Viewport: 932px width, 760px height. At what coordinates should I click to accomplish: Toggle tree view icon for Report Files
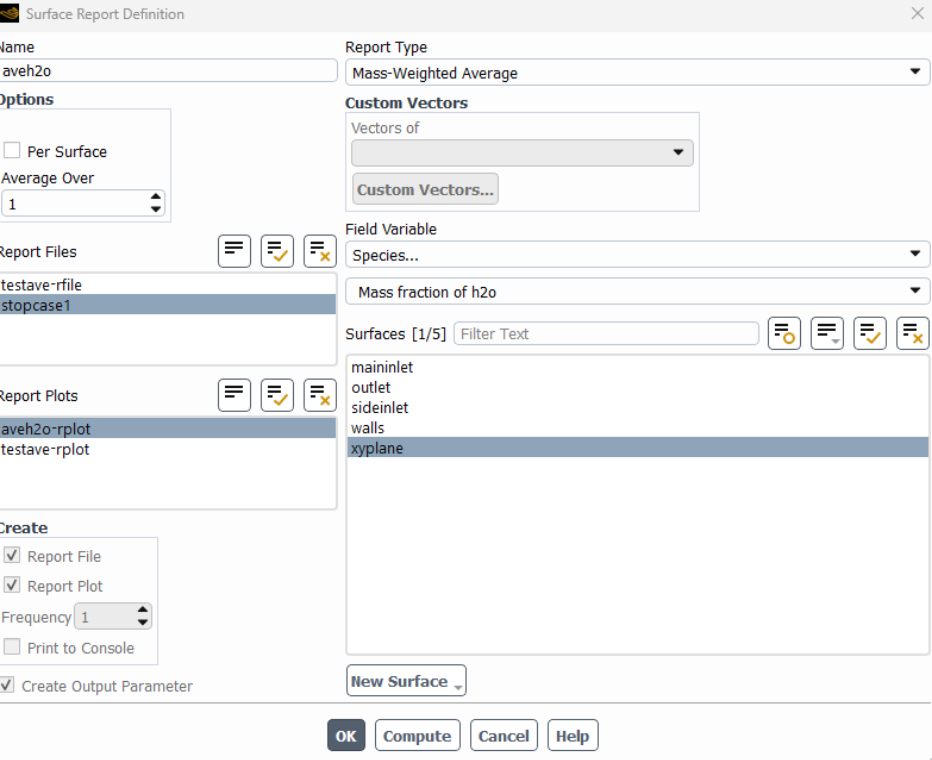pyautogui.click(x=234, y=251)
